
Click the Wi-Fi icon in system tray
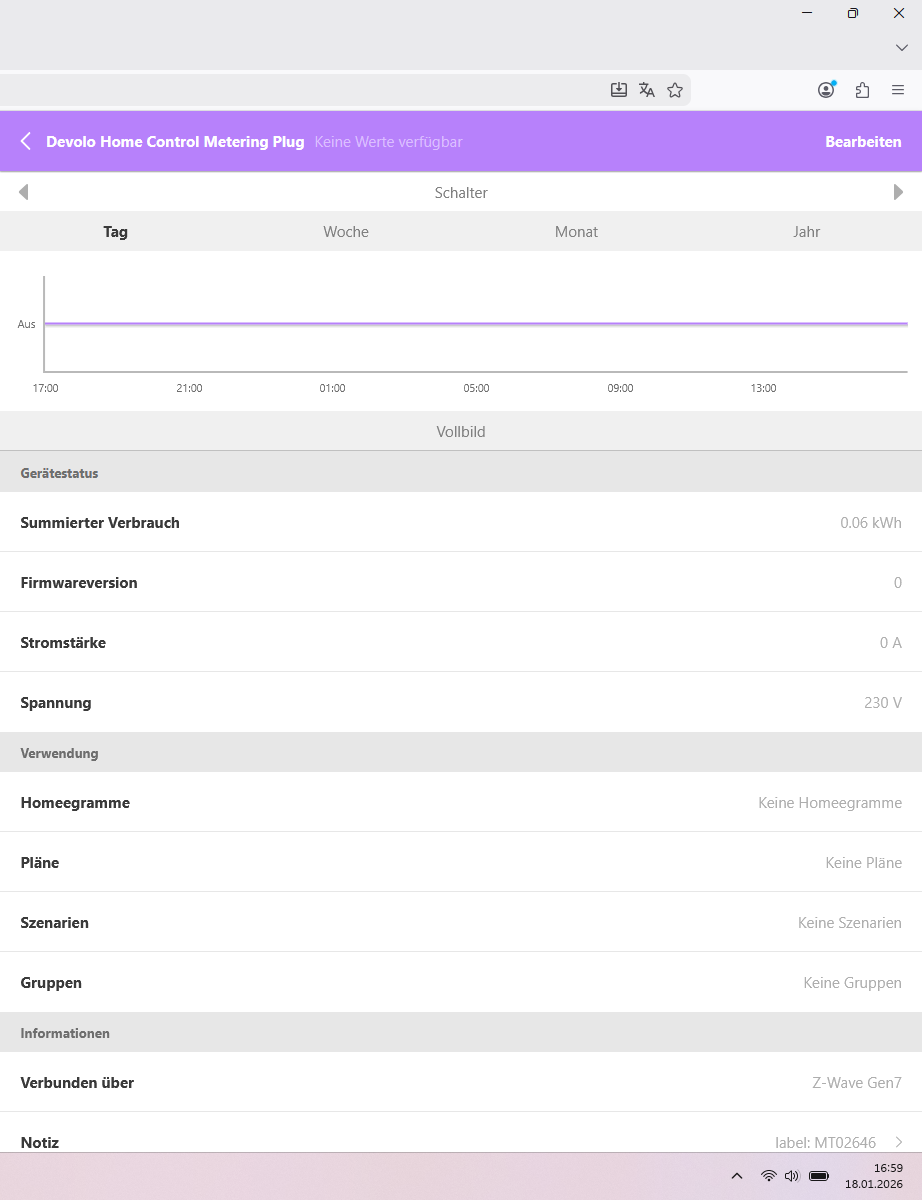click(768, 1175)
